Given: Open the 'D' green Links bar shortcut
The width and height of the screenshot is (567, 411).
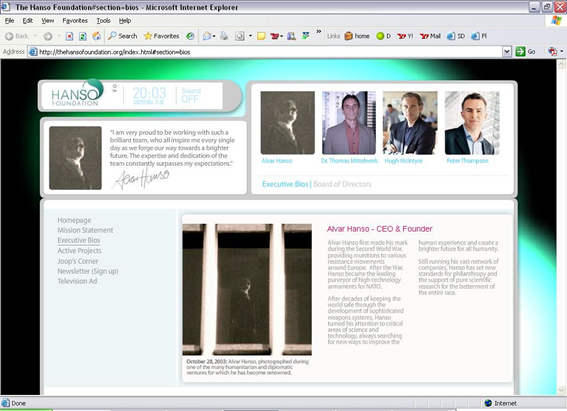Looking at the screenshot, I should tap(384, 36).
